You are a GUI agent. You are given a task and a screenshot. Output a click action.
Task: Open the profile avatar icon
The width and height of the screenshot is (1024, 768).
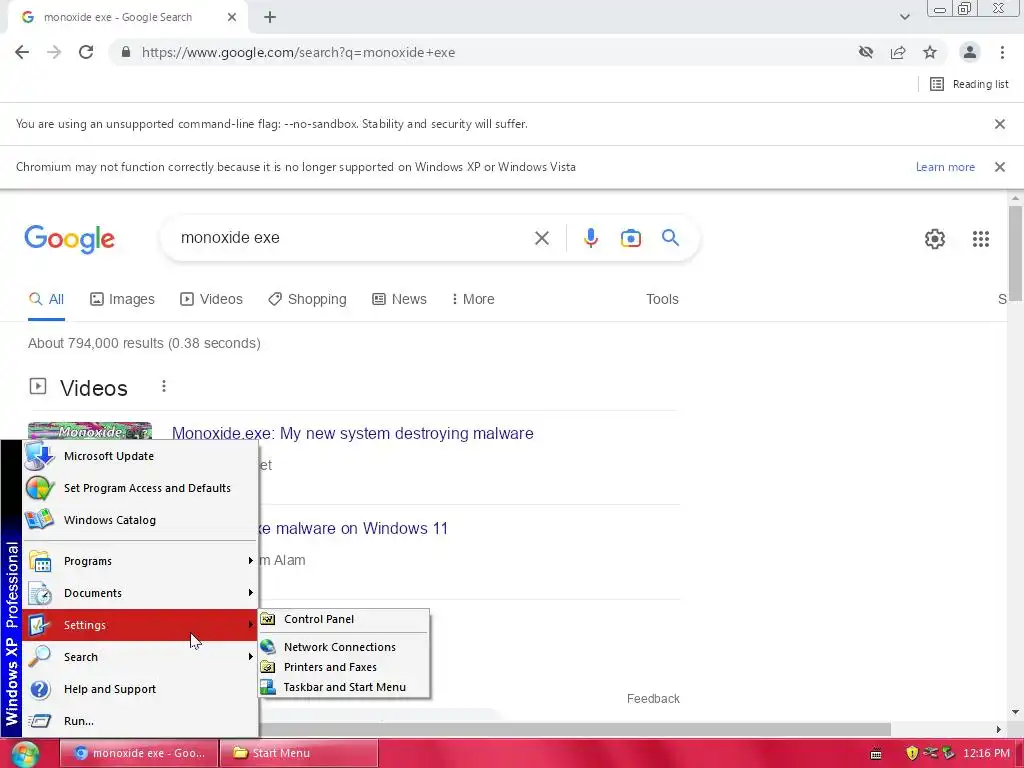[970, 52]
